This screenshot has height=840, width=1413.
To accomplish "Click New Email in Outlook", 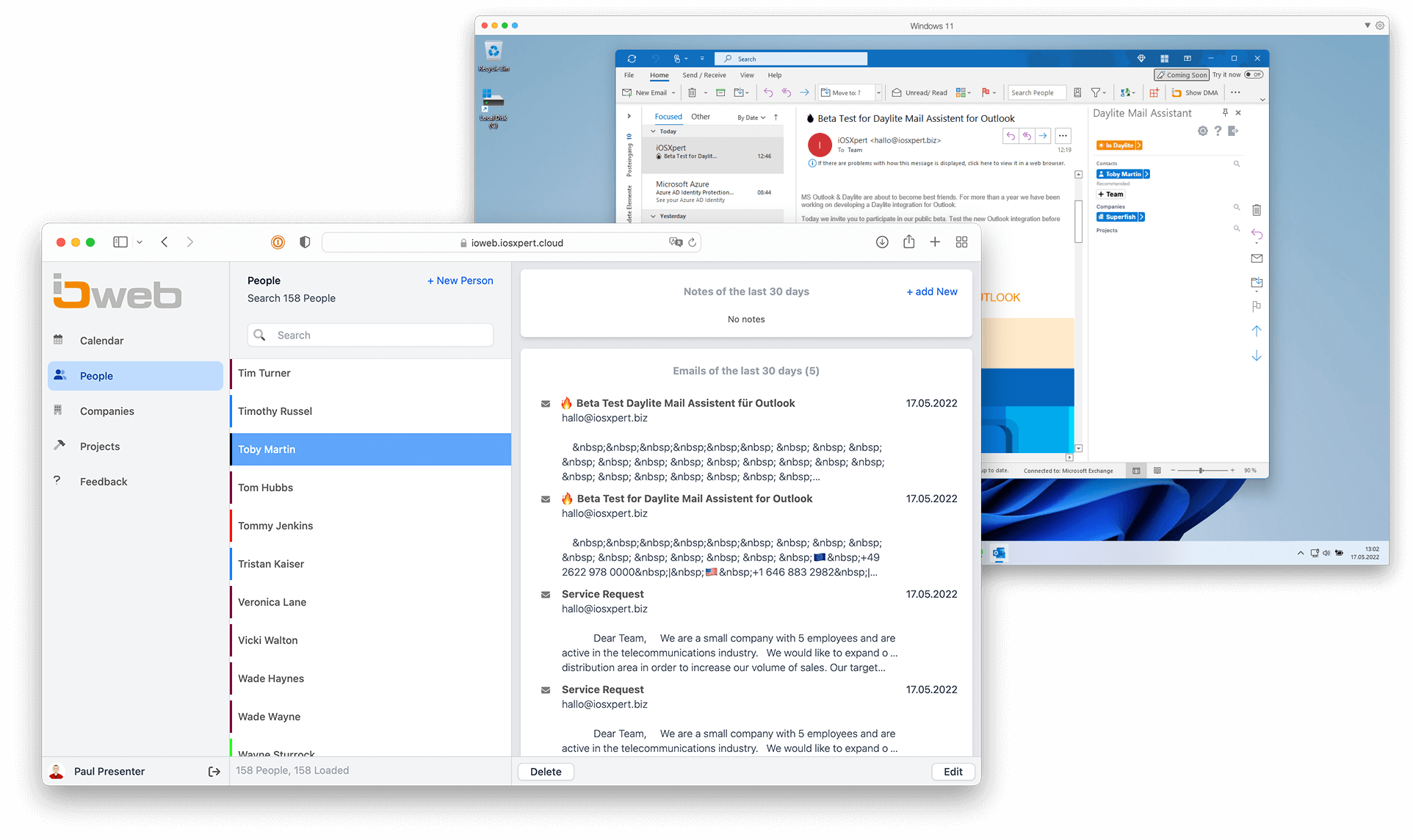I will pos(645,93).
